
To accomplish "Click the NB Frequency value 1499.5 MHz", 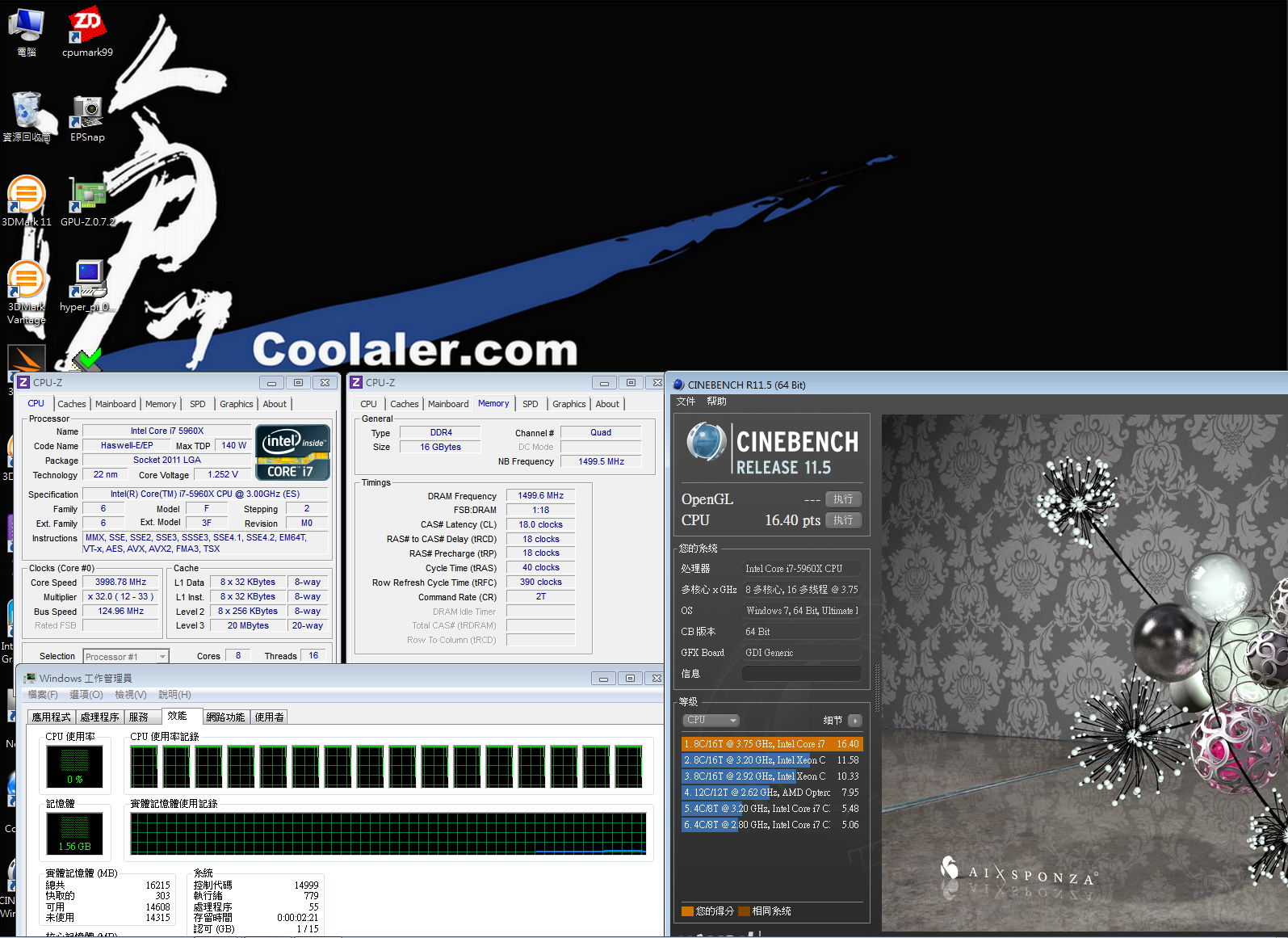I will 601,462.
